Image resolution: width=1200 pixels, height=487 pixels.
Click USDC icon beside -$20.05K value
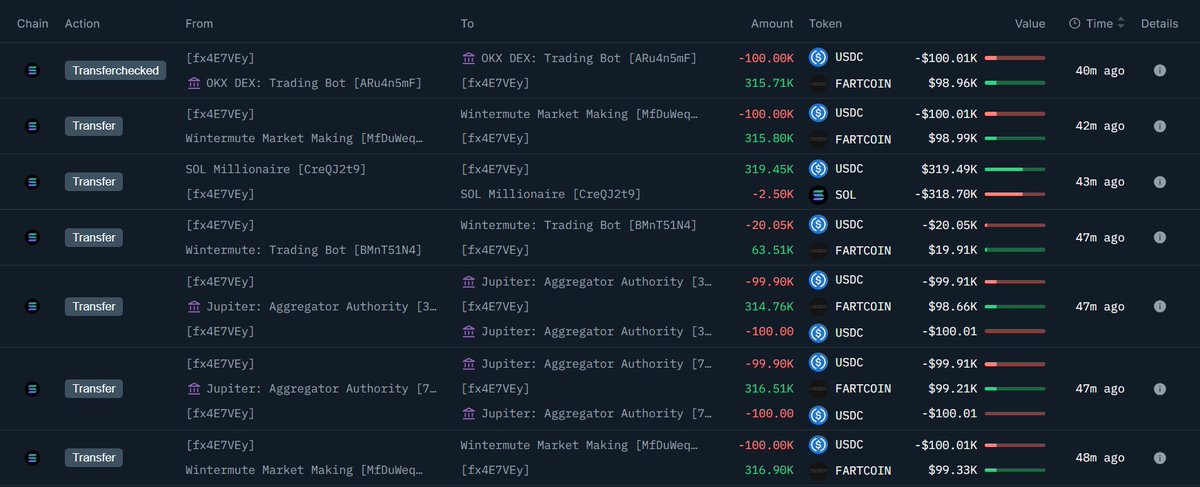818,225
